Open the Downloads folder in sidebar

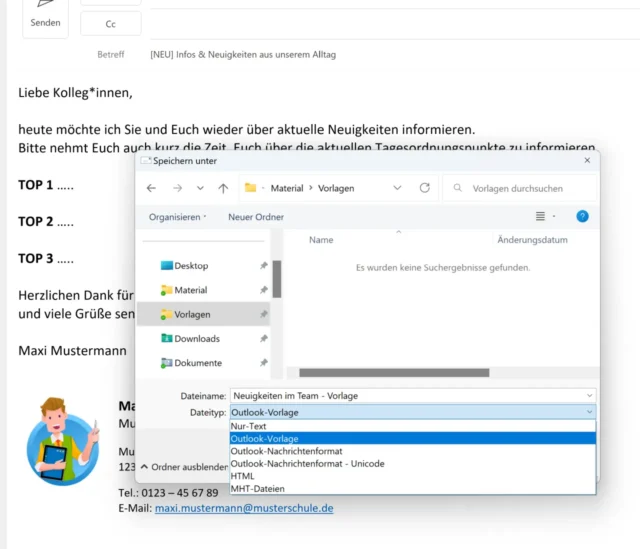pos(196,339)
